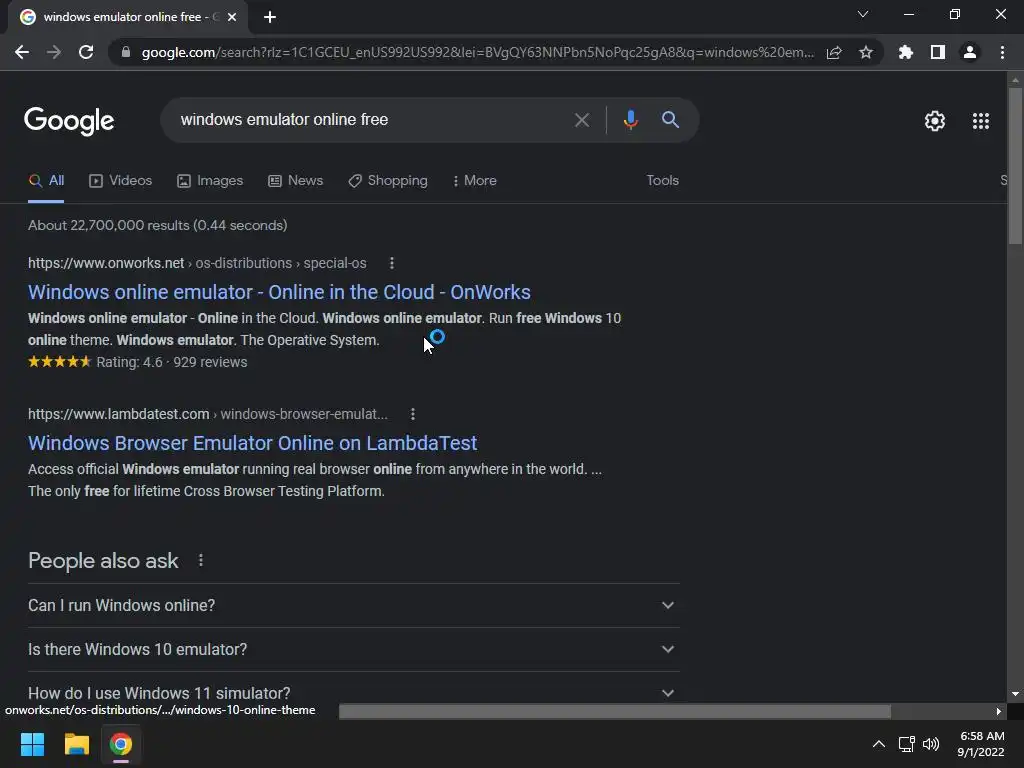Open the Chrome profile menu
Image resolution: width=1024 pixels, height=768 pixels.
[x=970, y=52]
